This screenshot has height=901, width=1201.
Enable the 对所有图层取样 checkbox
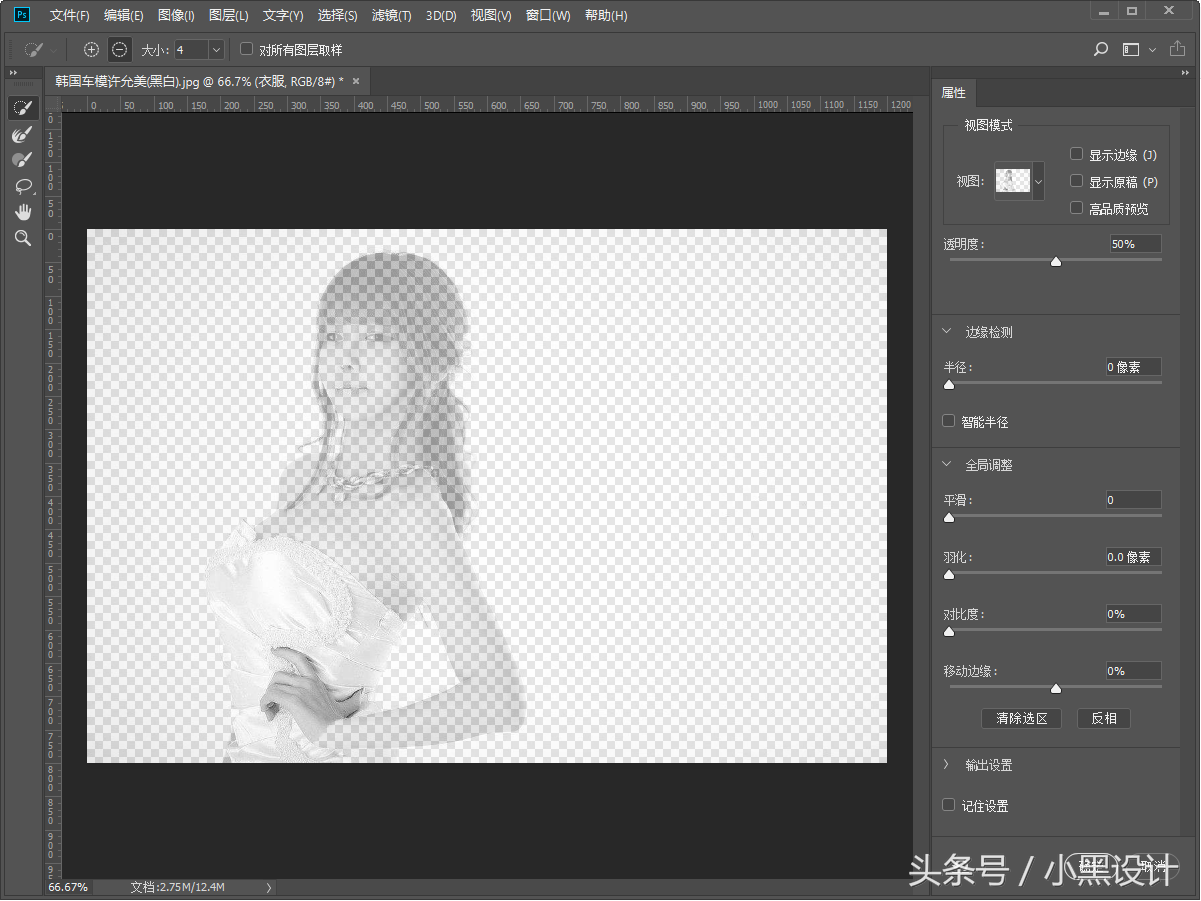[247, 49]
